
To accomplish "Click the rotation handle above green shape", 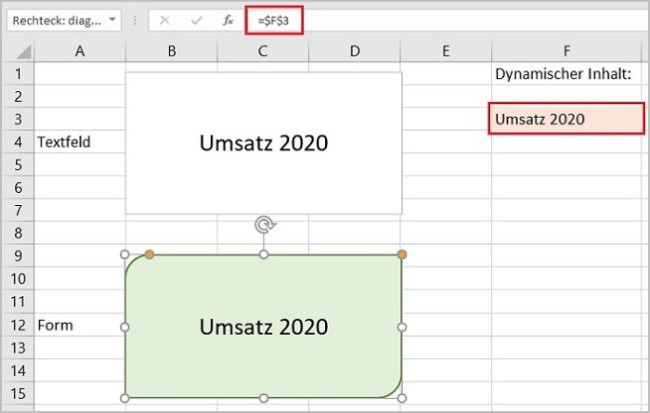I will click(264, 225).
